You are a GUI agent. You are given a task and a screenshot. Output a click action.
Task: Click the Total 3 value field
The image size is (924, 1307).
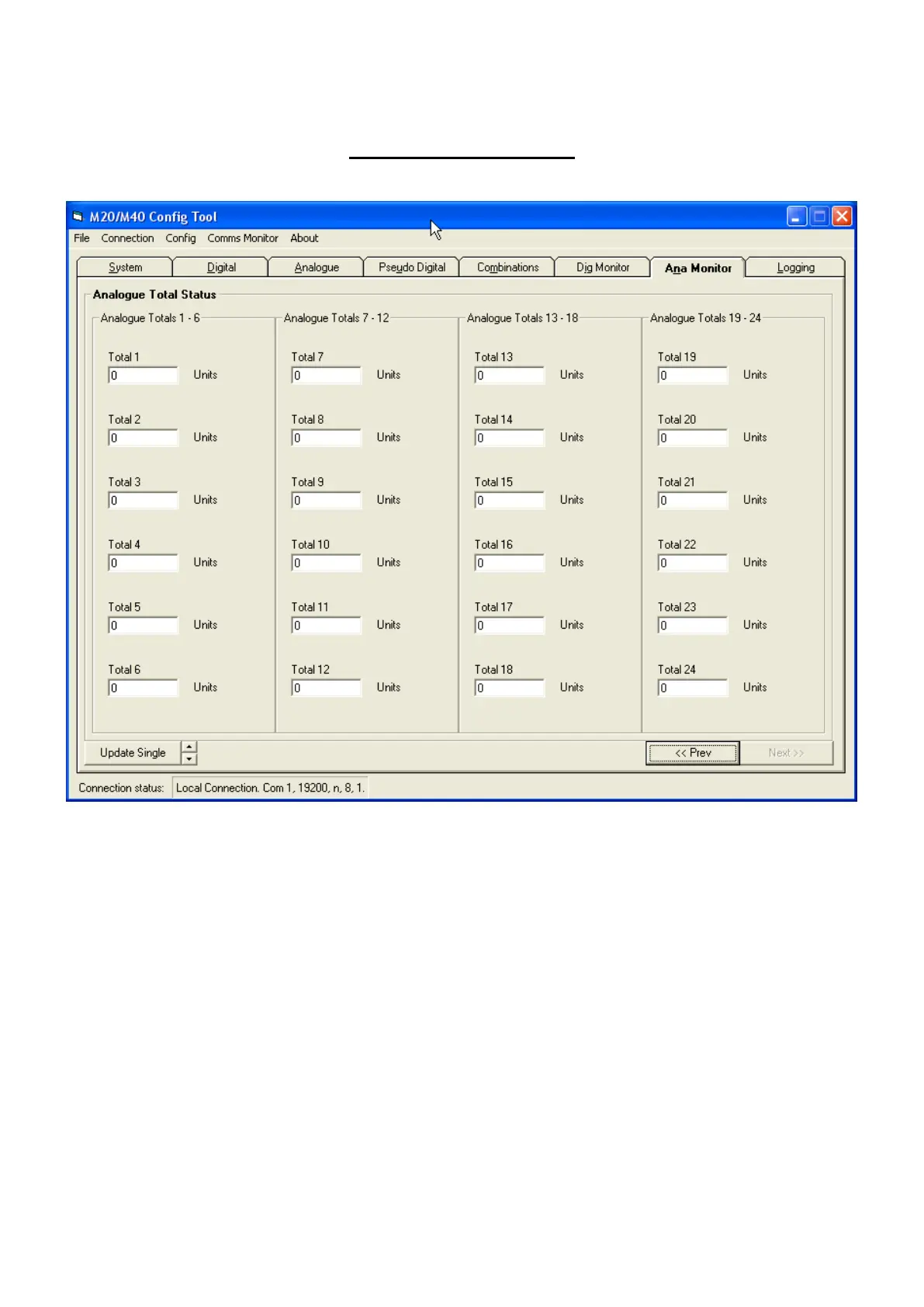point(143,501)
